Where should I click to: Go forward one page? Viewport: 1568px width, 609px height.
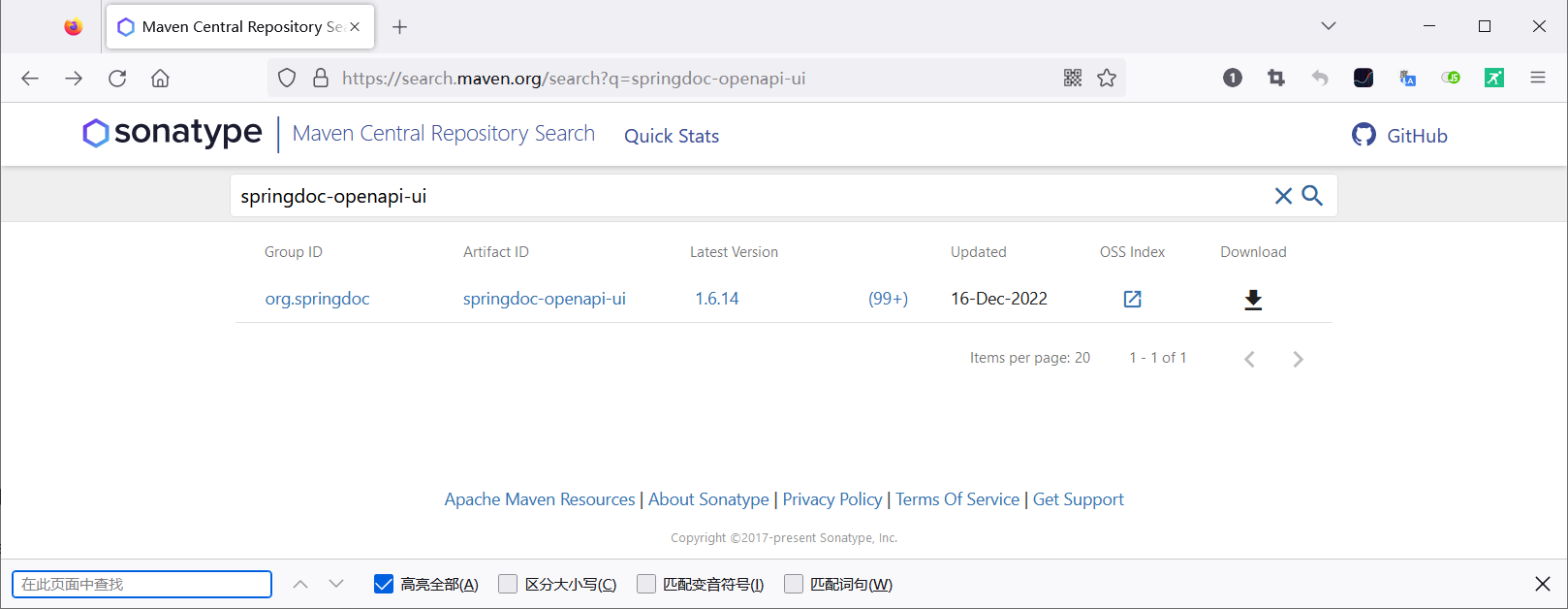pyautogui.click(x=74, y=79)
